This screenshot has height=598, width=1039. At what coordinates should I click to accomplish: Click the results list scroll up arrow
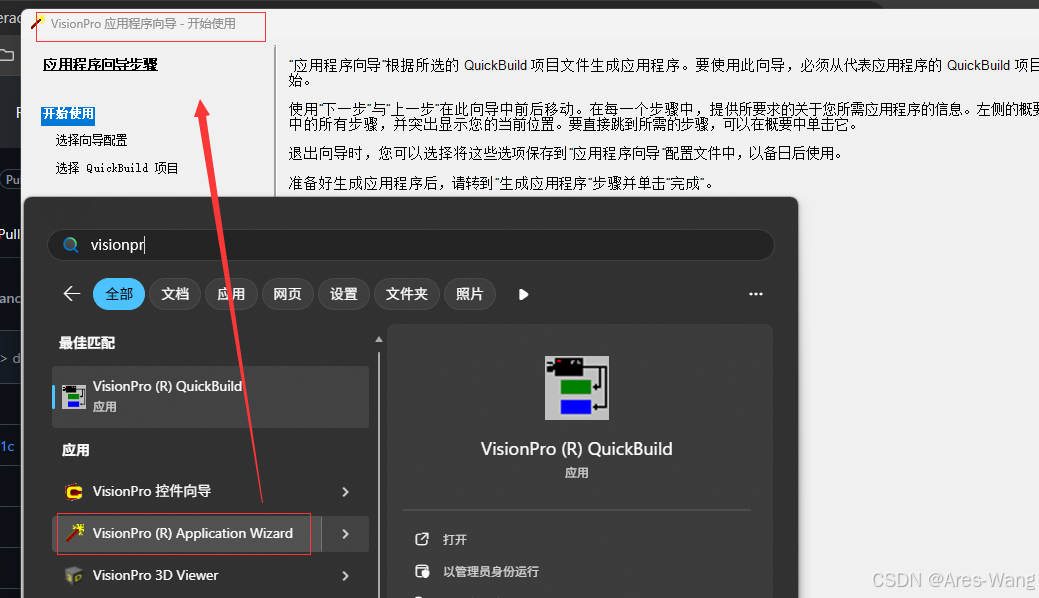click(379, 339)
